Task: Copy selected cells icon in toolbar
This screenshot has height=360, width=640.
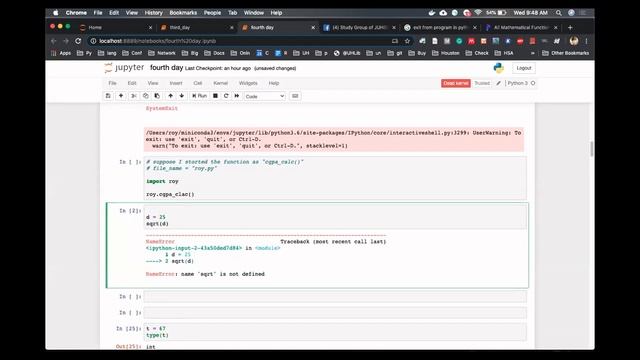Action: [x=145, y=96]
